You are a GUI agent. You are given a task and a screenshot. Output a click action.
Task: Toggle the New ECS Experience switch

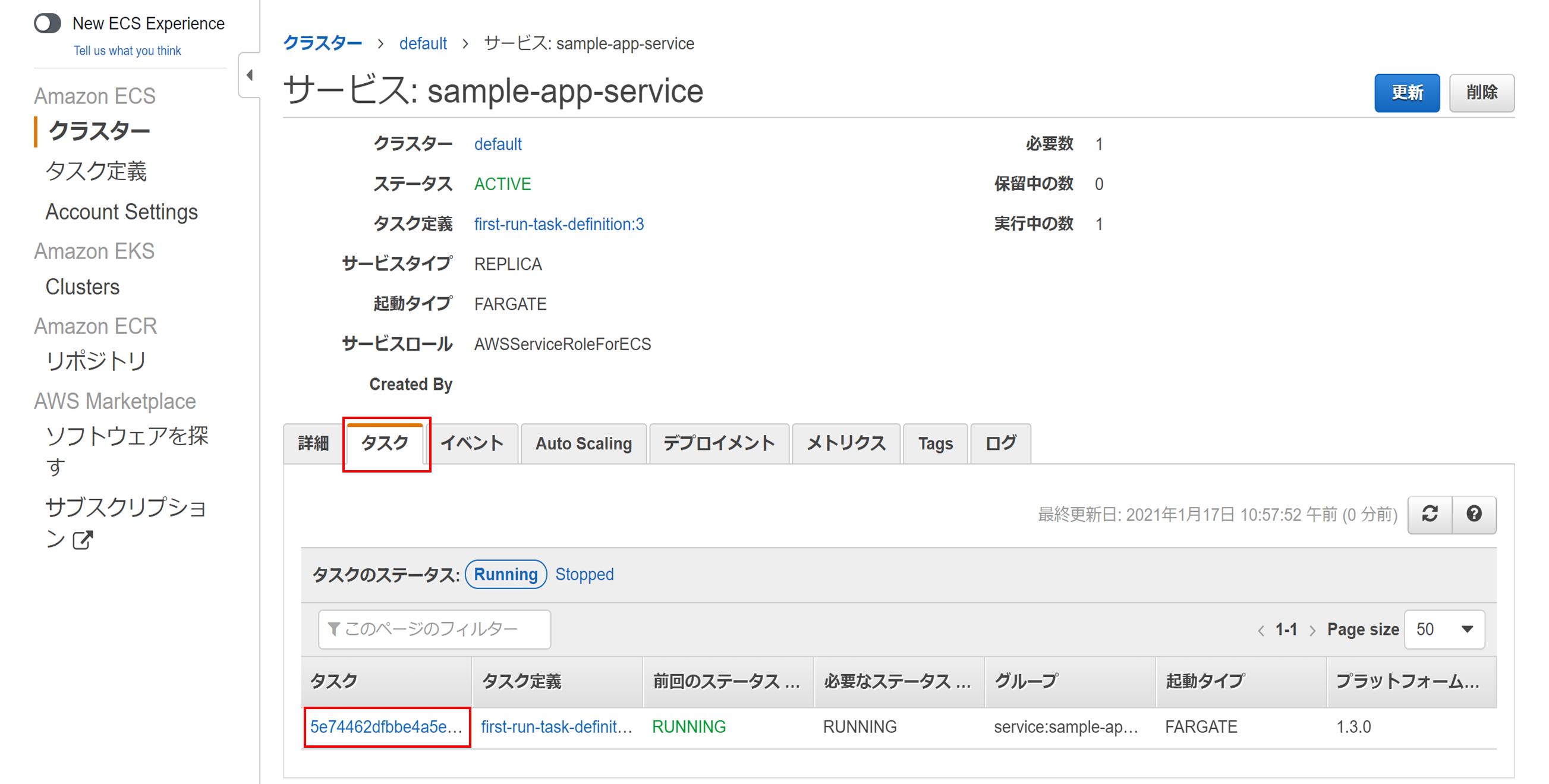coord(48,23)
